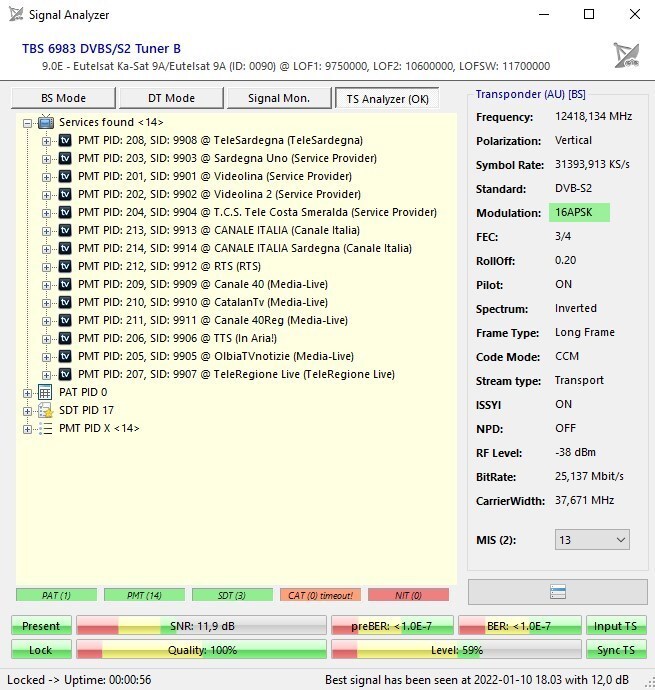Select the OlbiaTVnotizie service row

point(216,356)
